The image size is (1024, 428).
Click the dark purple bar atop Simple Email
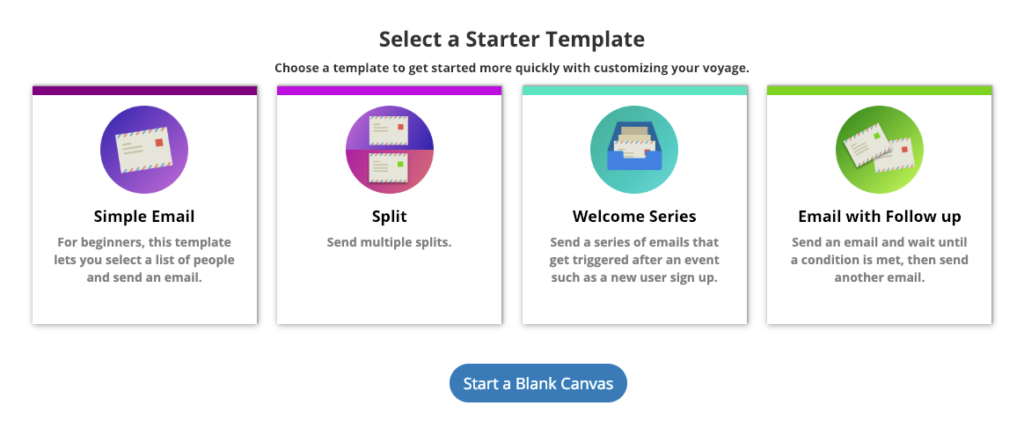[x=144, y=90]
